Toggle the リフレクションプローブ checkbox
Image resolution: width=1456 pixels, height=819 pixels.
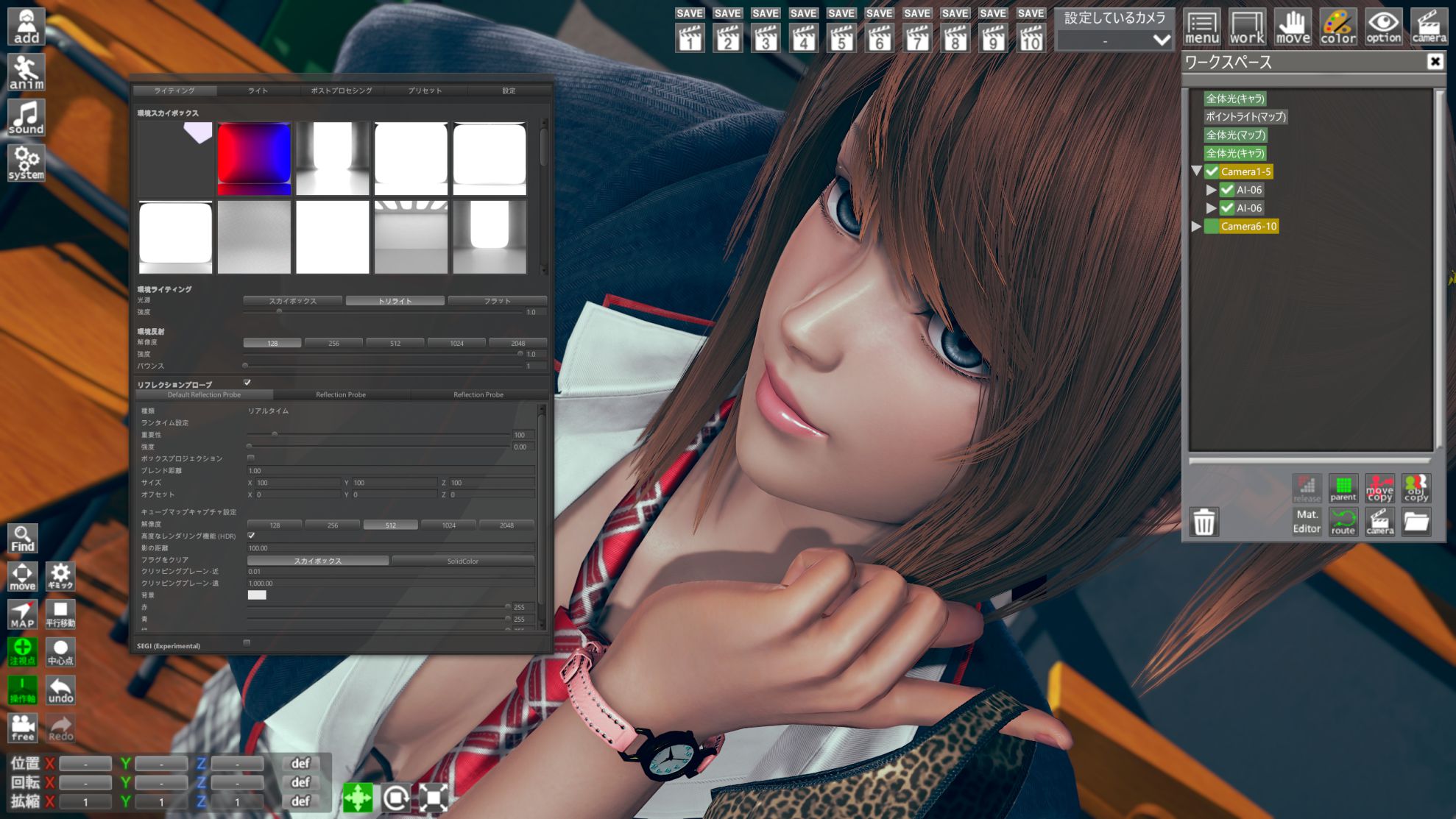247,383
